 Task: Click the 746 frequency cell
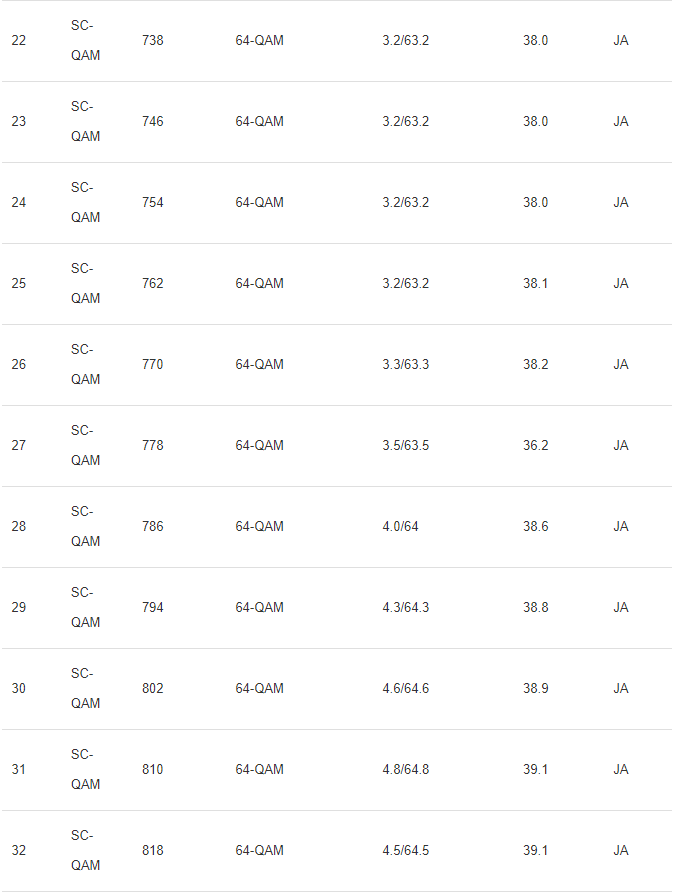tap(153, 122)
